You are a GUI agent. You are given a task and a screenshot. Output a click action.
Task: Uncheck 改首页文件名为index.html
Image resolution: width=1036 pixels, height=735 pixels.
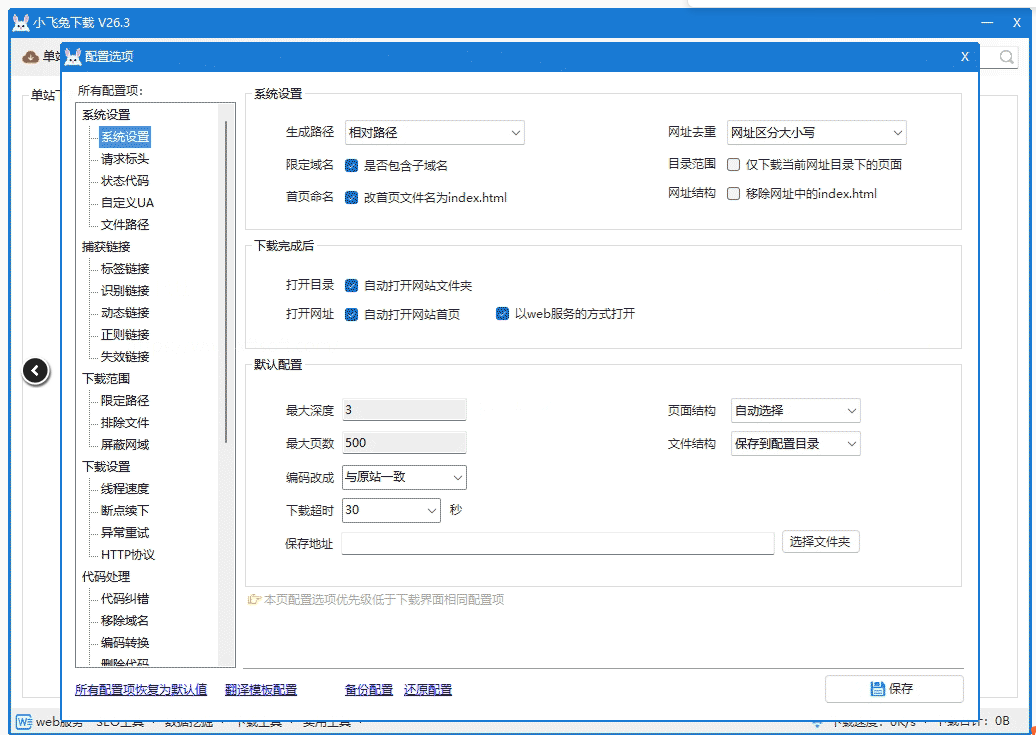[351, 198]
